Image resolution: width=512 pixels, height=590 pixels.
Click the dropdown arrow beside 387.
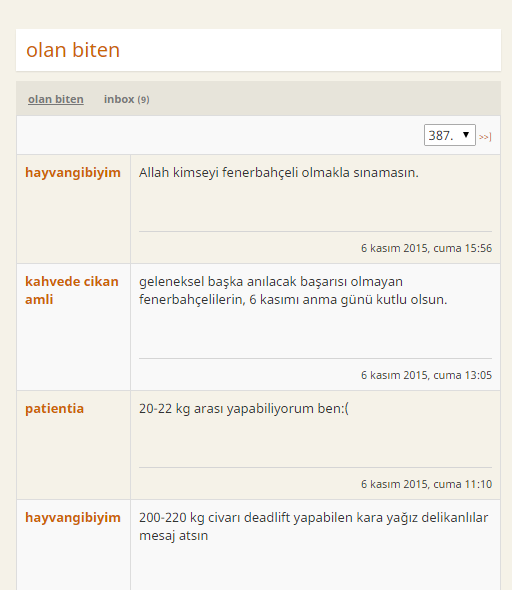pos(466,135)
